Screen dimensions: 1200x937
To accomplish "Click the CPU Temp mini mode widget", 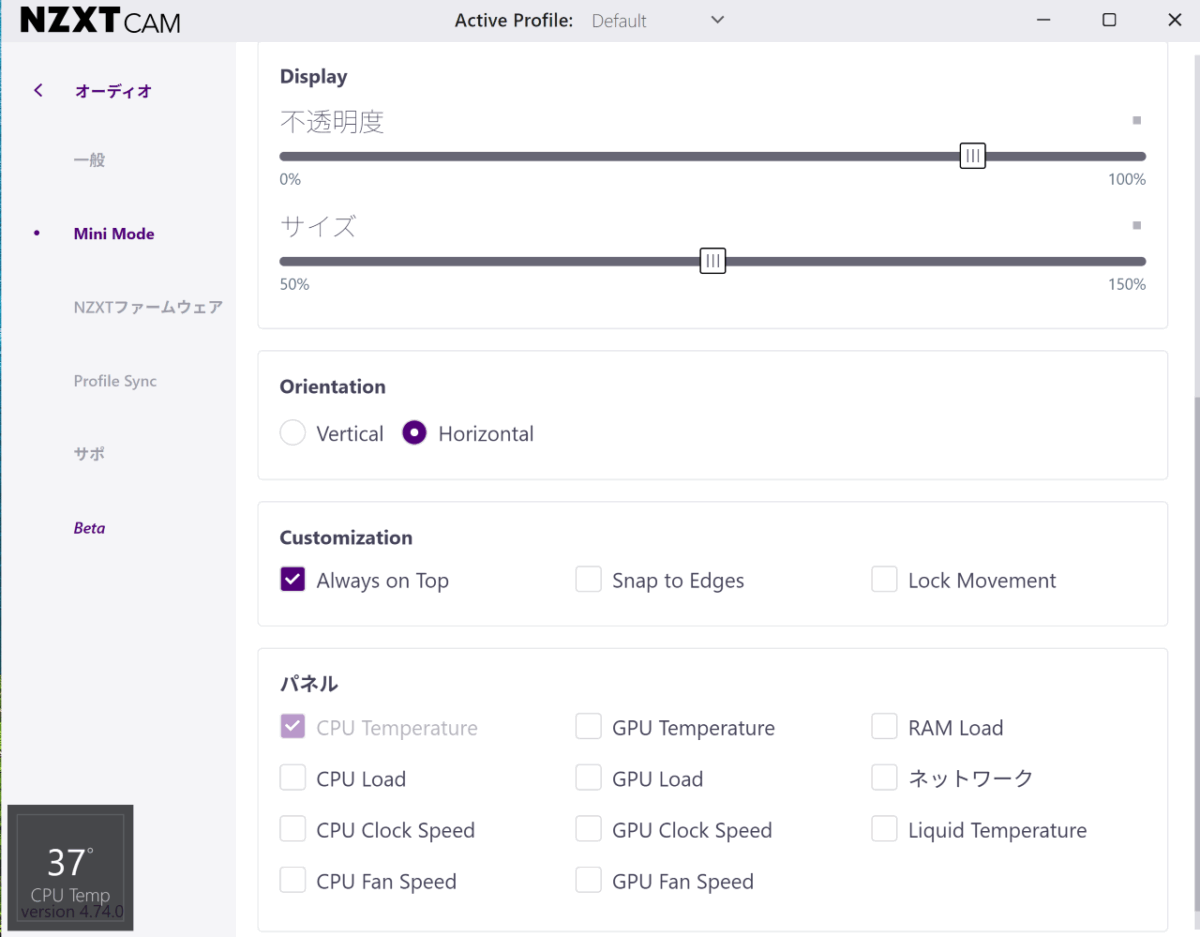I will (70, 867).
